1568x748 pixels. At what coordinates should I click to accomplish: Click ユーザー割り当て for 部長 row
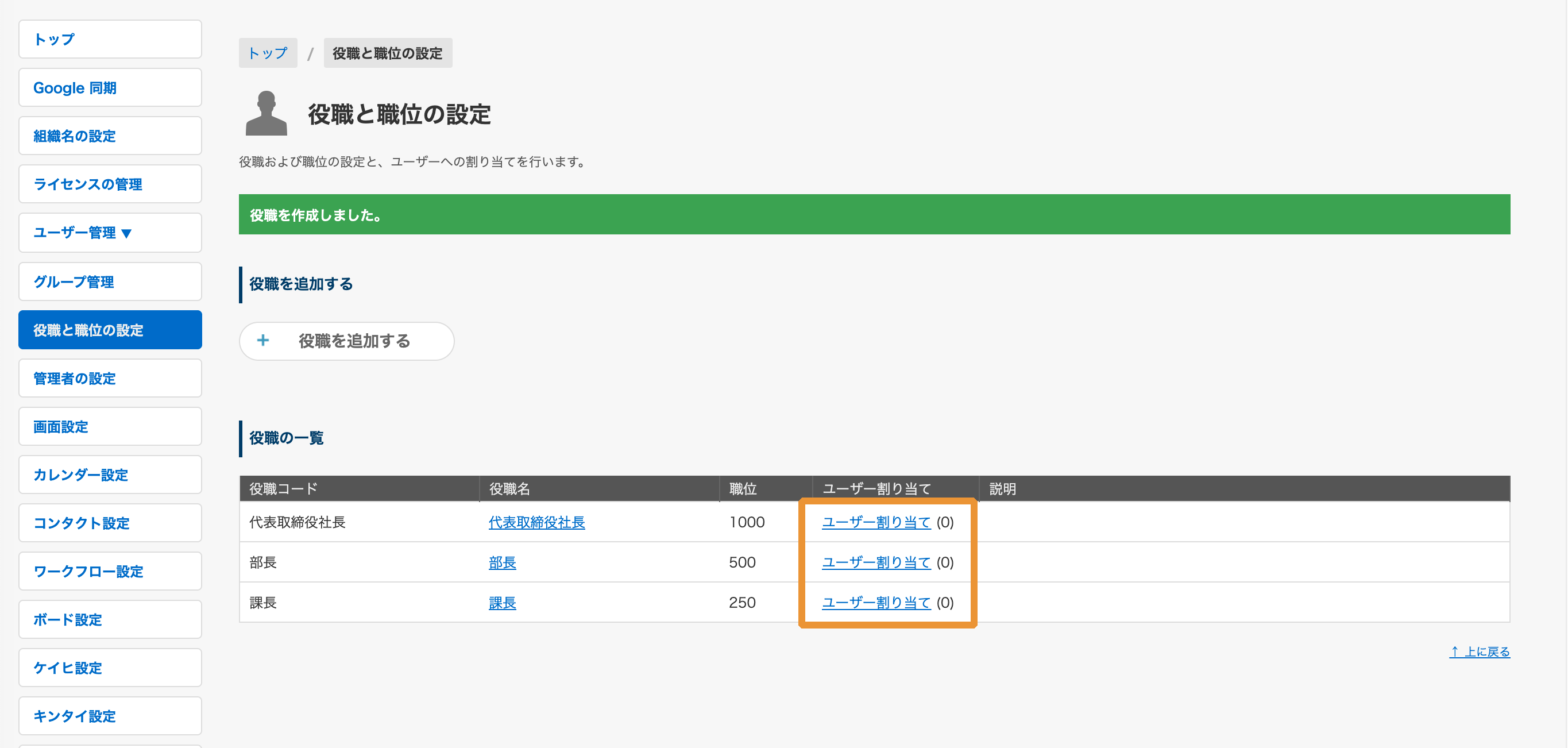point(876,562)
